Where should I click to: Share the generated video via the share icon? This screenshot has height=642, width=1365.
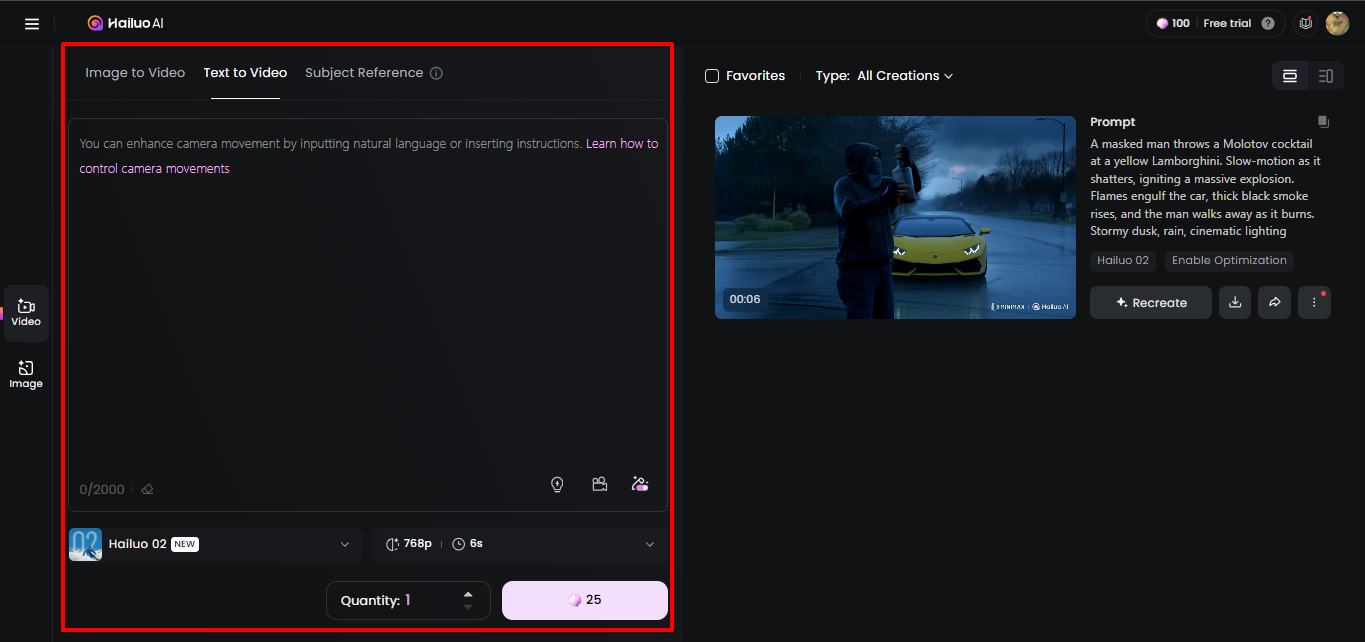(x=1274, y=302)
